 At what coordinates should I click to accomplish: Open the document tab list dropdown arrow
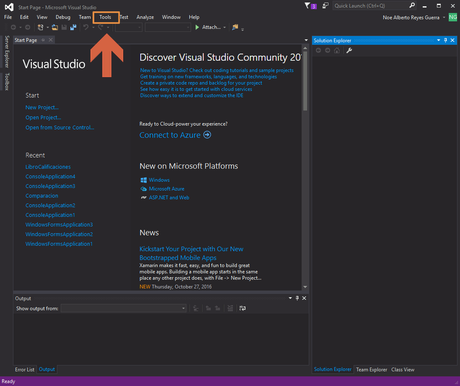pyautogui.click(x=306, y=40)
